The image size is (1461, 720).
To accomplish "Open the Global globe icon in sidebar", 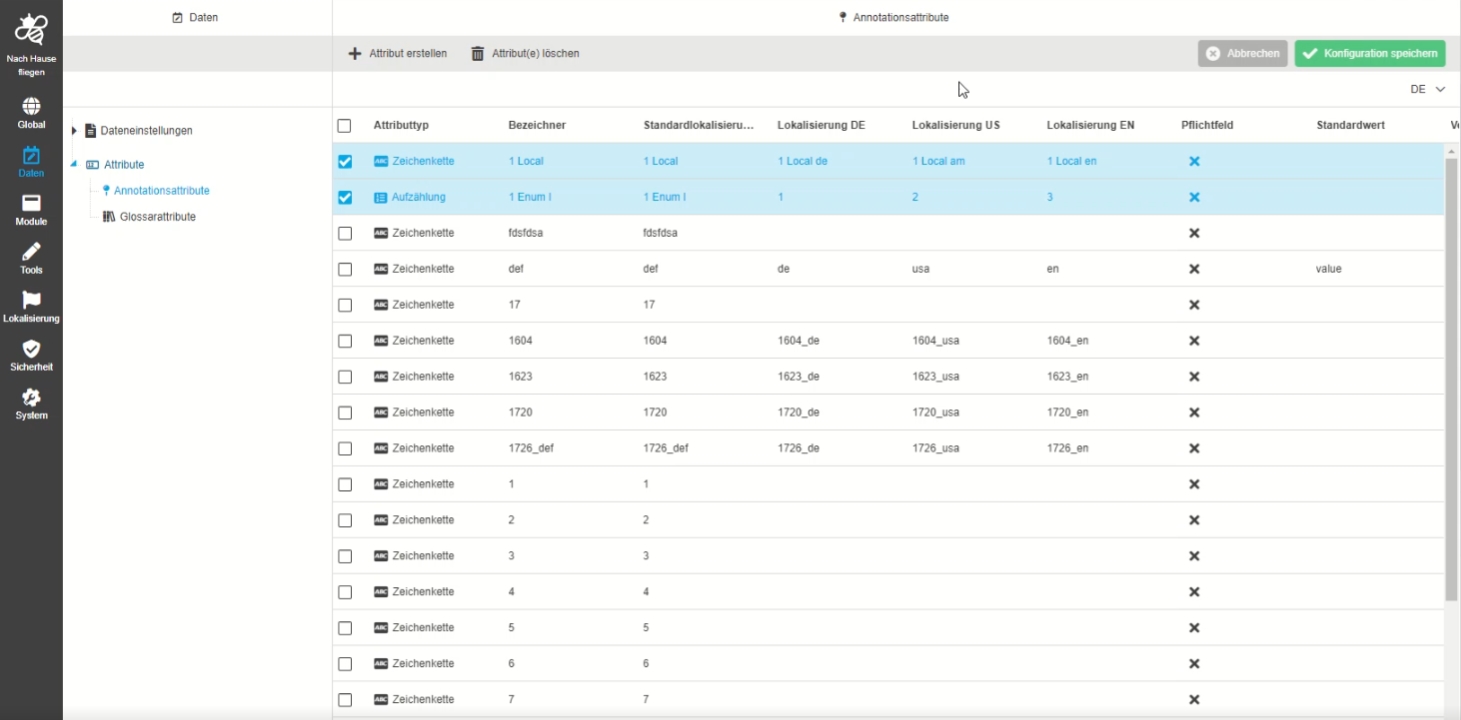I will click(x=31, y=107).
